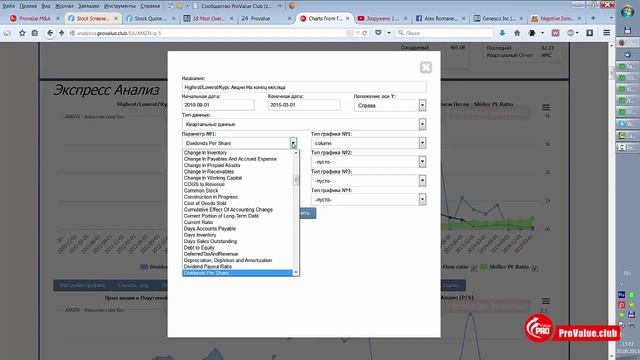Open a new browser tab with the plus
Image resolution: width=640 pixels, height=360 pixels.
click(593, 18)
